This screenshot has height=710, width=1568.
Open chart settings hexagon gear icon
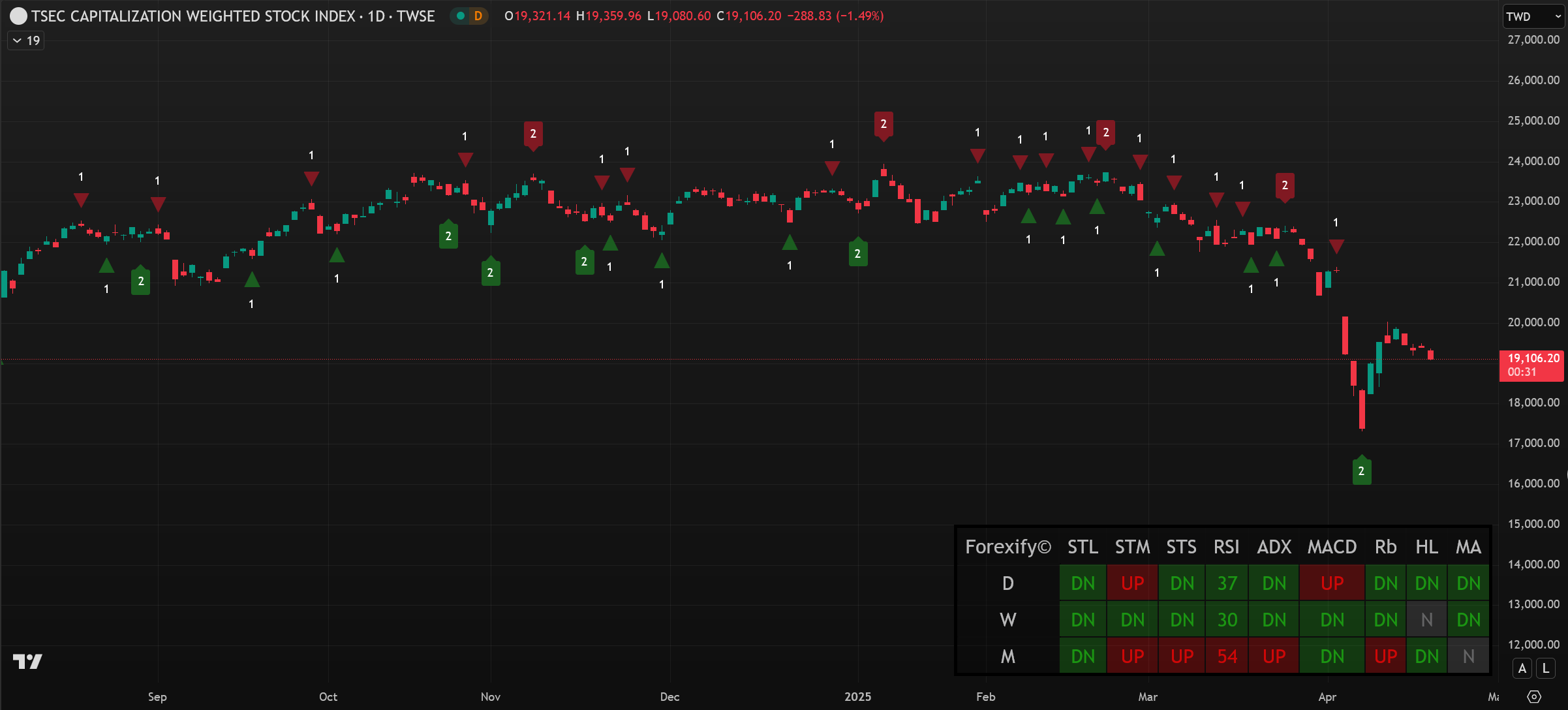point(1534,697)
